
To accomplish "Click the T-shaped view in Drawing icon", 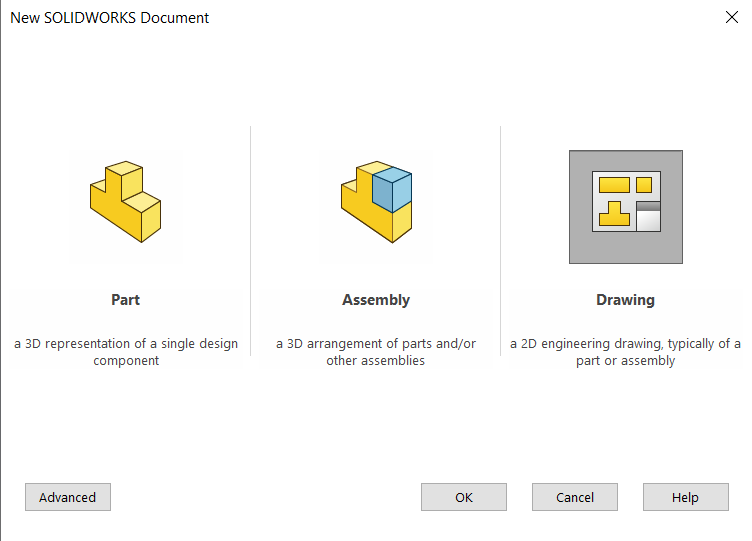I will (x=615, y=213).
